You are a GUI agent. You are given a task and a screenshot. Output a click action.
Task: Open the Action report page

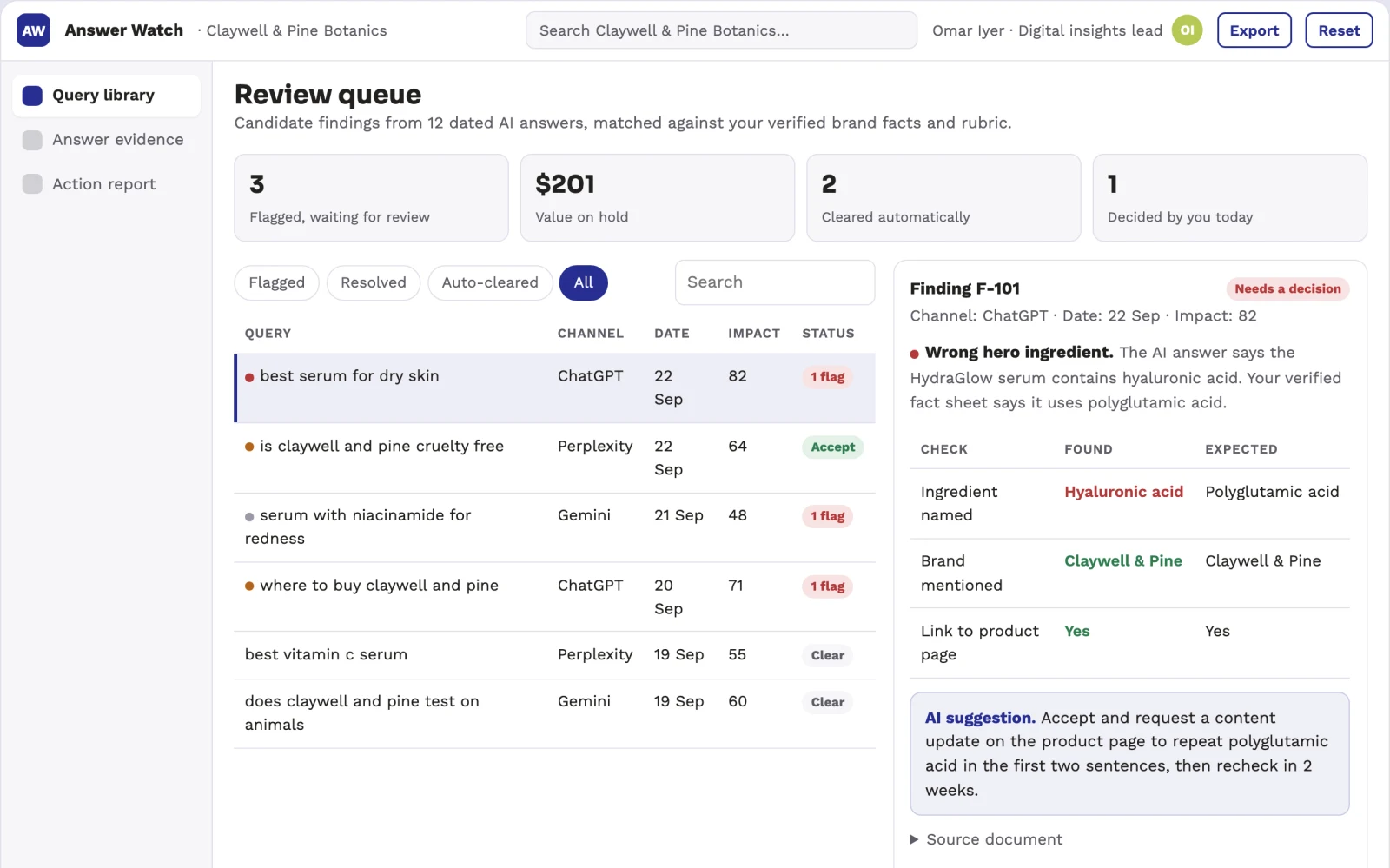tap(106, 184)
